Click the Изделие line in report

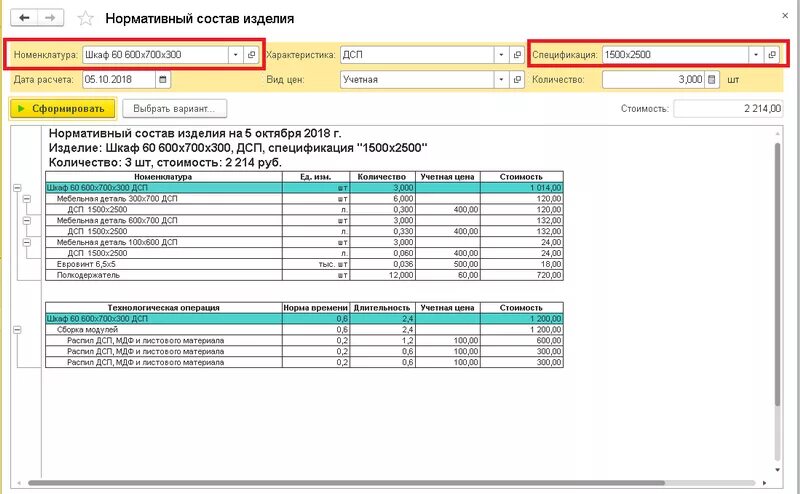(238, 148)
